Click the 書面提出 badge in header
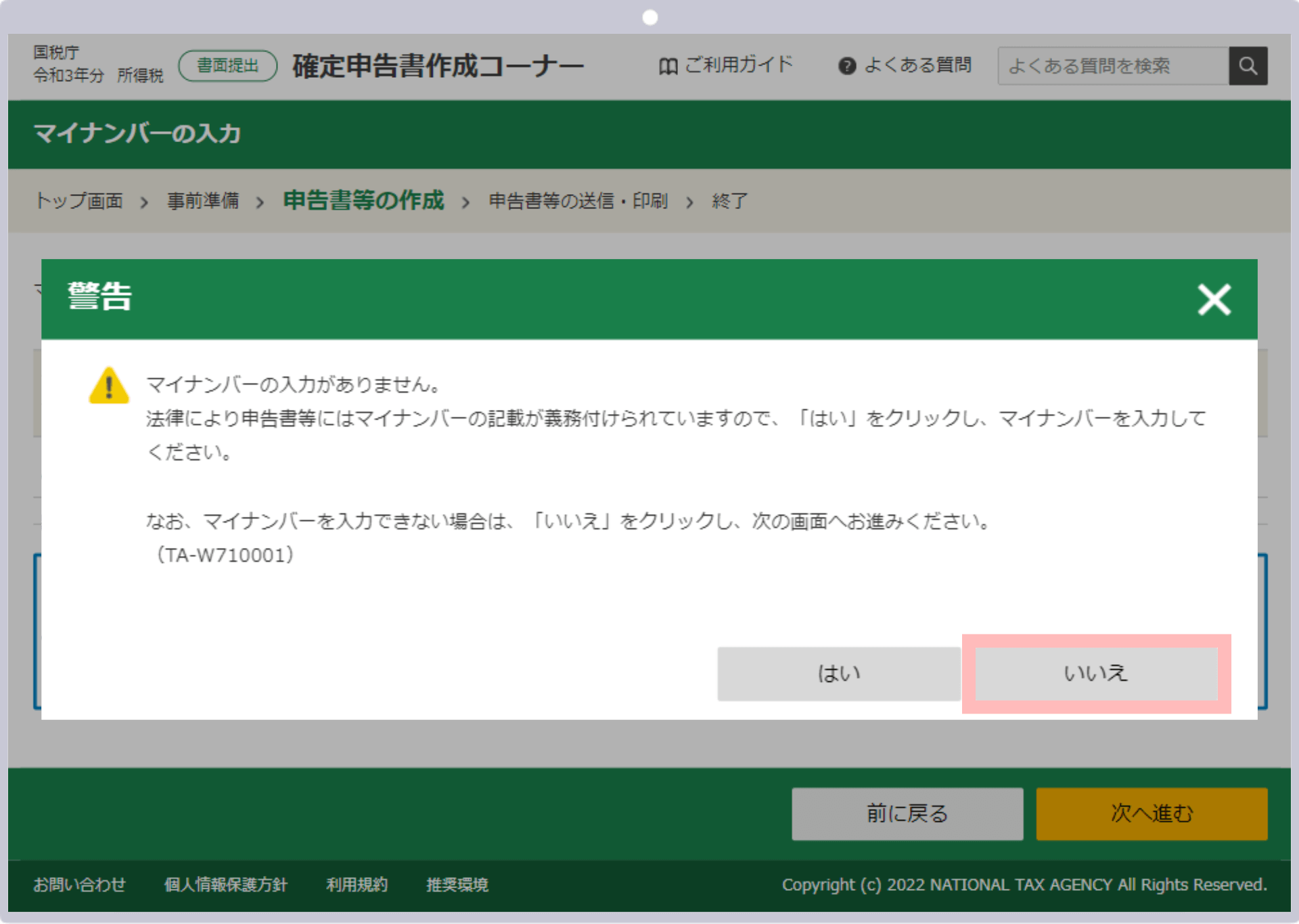Viewport: 1299px width, 924px height. 227,66
